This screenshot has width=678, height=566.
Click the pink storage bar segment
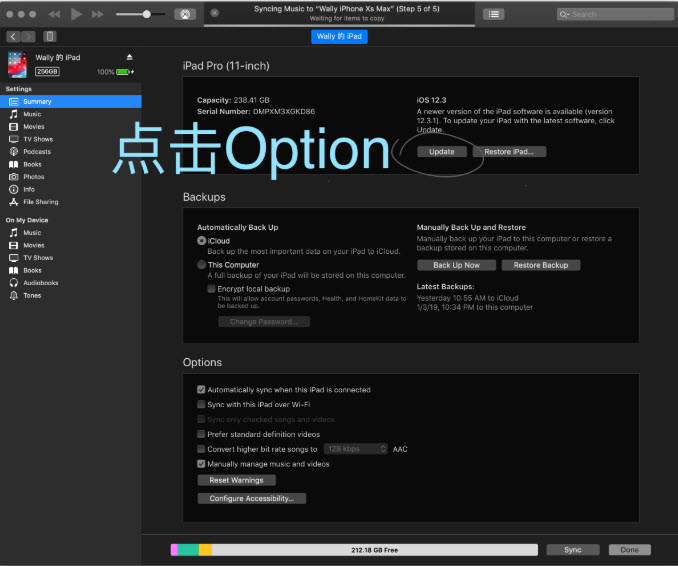click(175, 550)
